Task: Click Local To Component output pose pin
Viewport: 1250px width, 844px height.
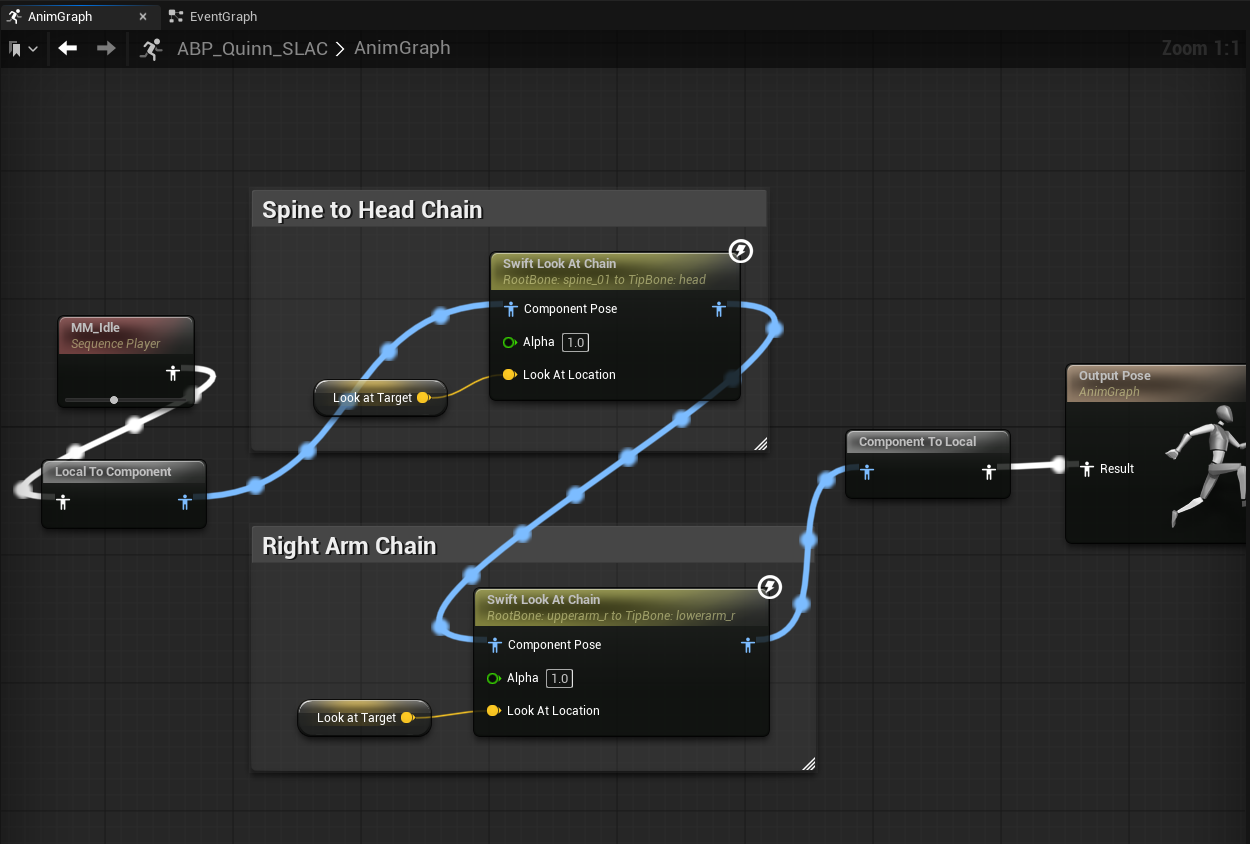Action: [185, 502]
